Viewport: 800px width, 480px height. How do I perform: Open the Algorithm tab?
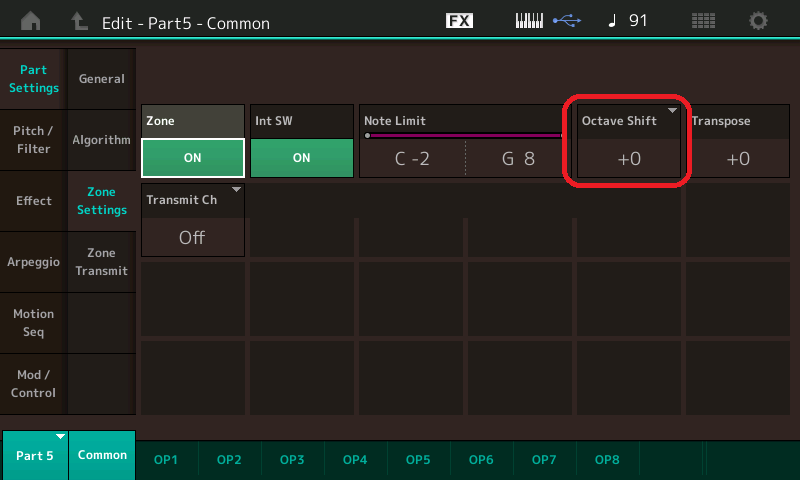(x=101, y=140)
